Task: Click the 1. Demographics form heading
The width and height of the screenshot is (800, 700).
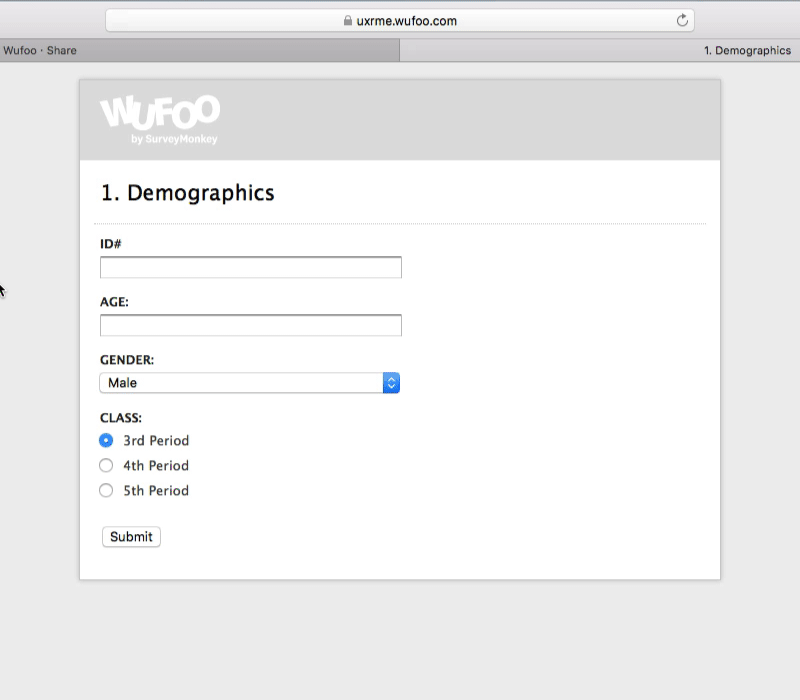Action: [188, 193]
